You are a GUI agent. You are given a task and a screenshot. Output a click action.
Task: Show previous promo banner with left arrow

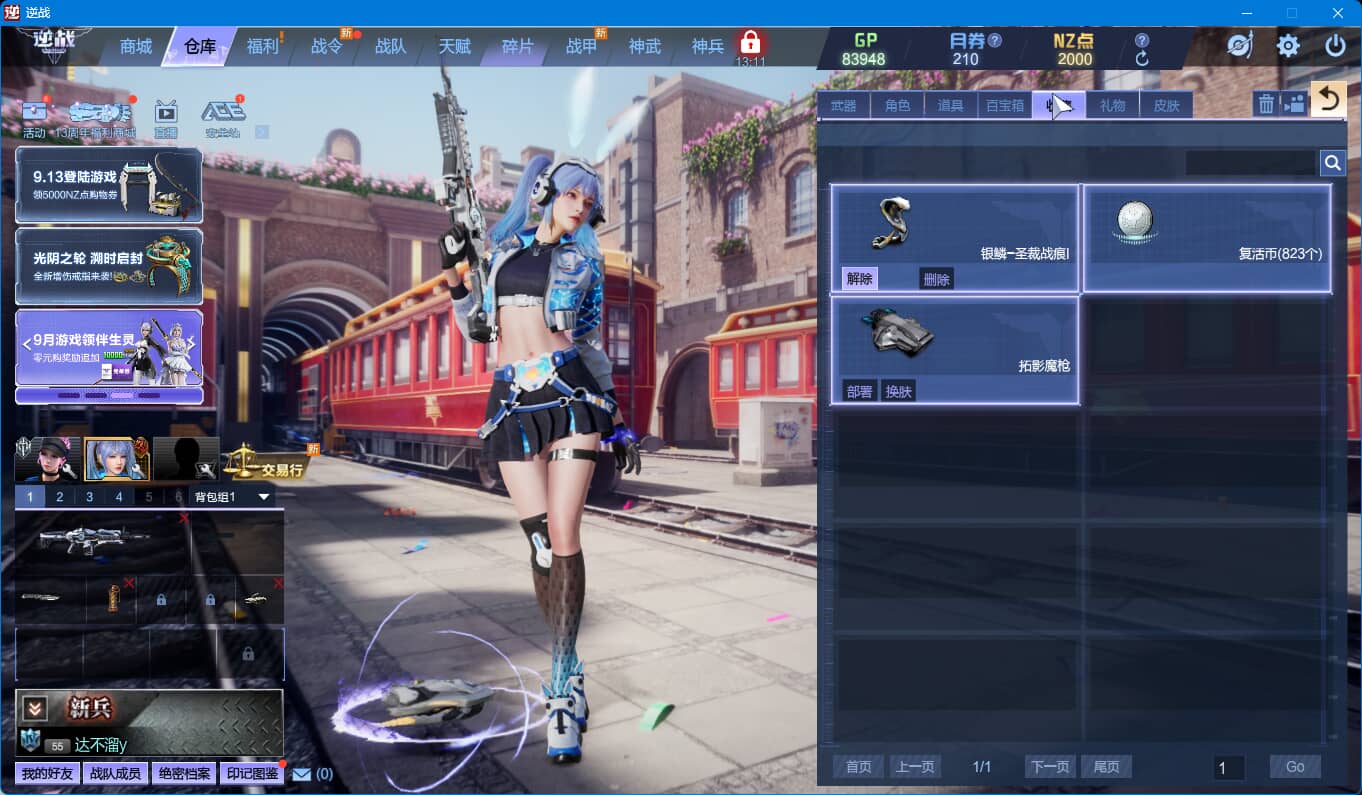27,344
